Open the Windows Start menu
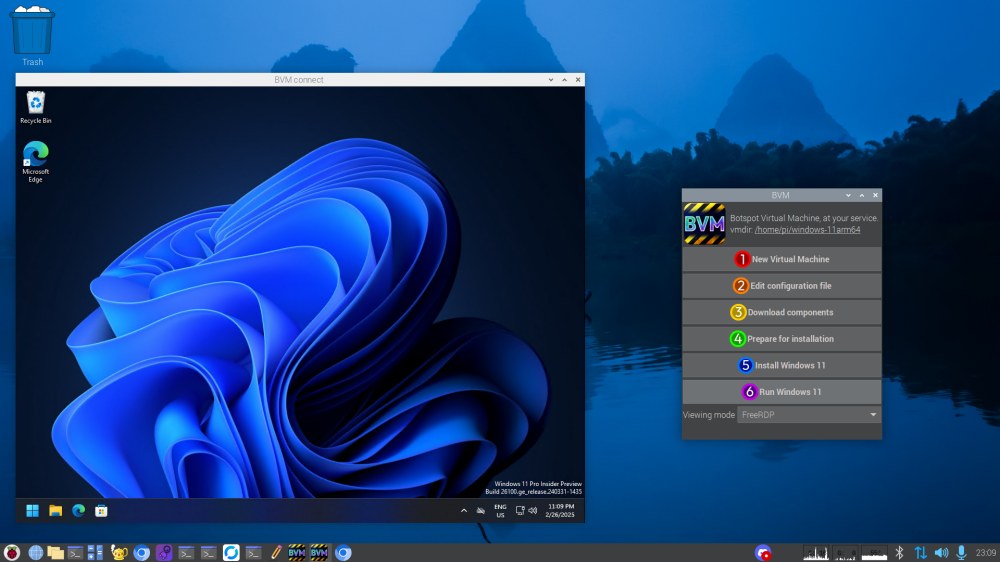 [x=32, y=511]
